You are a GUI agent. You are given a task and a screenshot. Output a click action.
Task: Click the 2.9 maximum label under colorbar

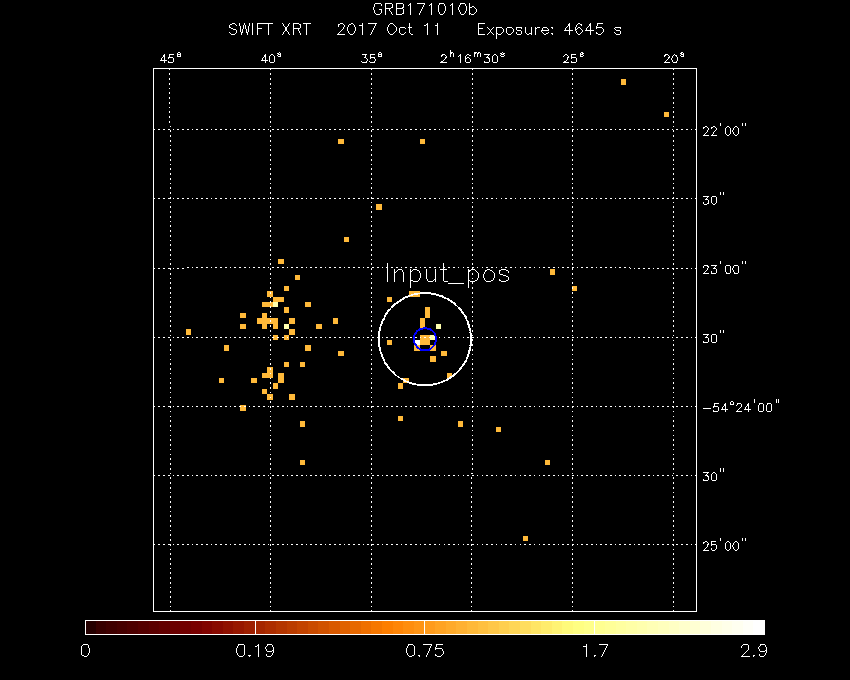click(754, 651)
